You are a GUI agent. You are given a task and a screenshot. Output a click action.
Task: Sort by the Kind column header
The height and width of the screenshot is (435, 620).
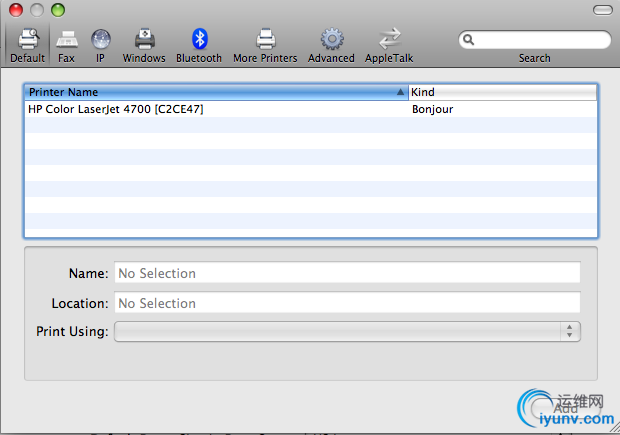[503, 92]
